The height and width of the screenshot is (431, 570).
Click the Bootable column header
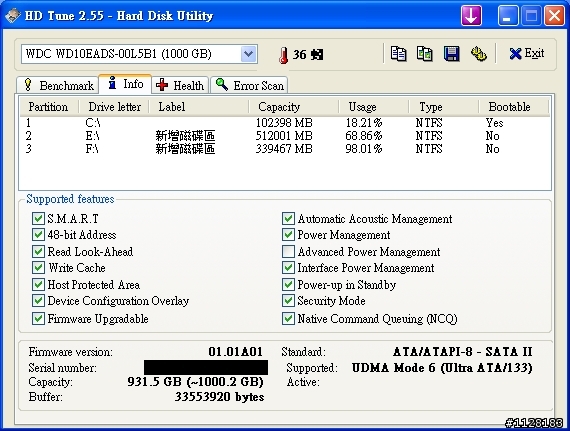pos(513,107)
